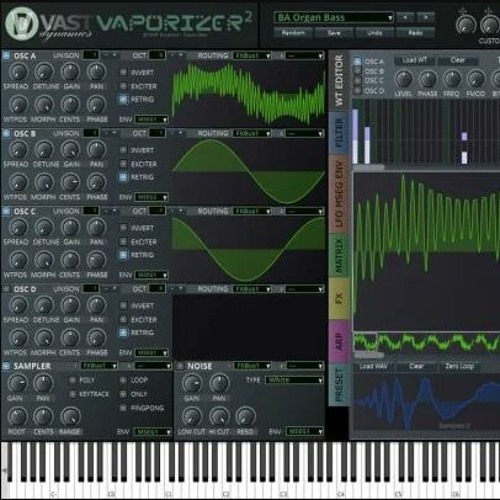Viewport: 500px width, 500px height.
Task: Click OSC A SPREAD knob
Action: tap(18, 71)
